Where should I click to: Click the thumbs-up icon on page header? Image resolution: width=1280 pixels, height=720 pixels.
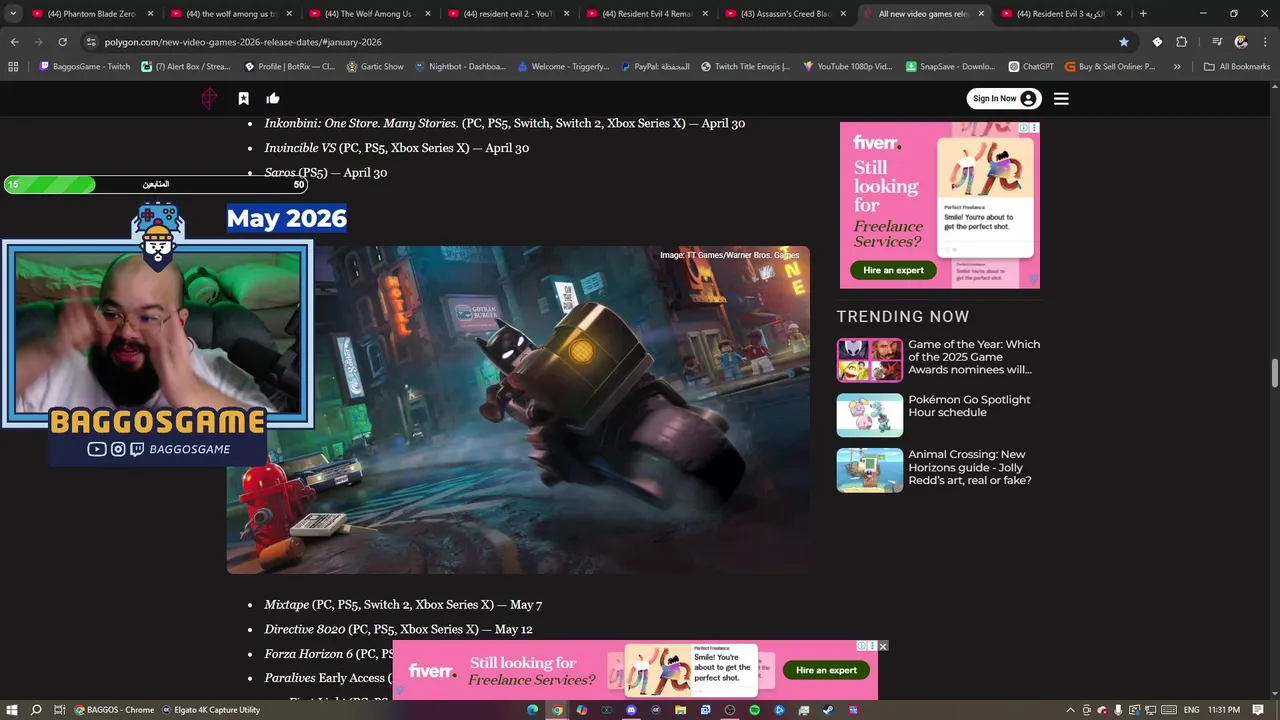point(273,98)
